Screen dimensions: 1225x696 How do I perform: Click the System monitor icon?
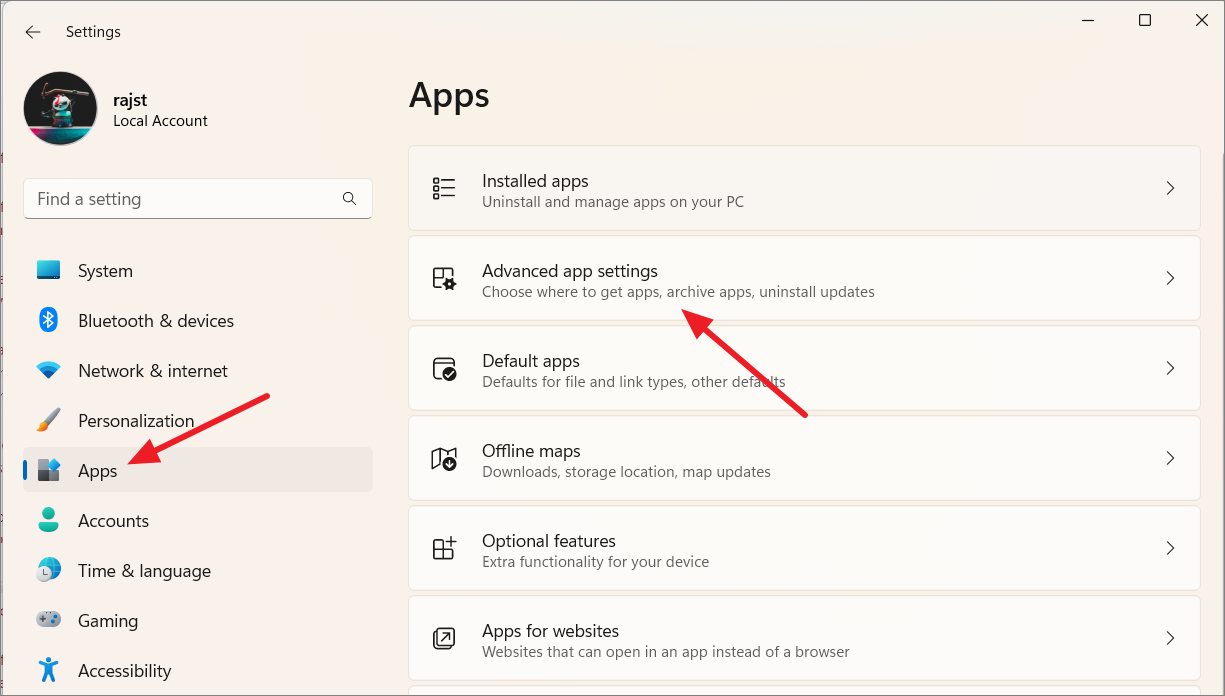(48, 270)
